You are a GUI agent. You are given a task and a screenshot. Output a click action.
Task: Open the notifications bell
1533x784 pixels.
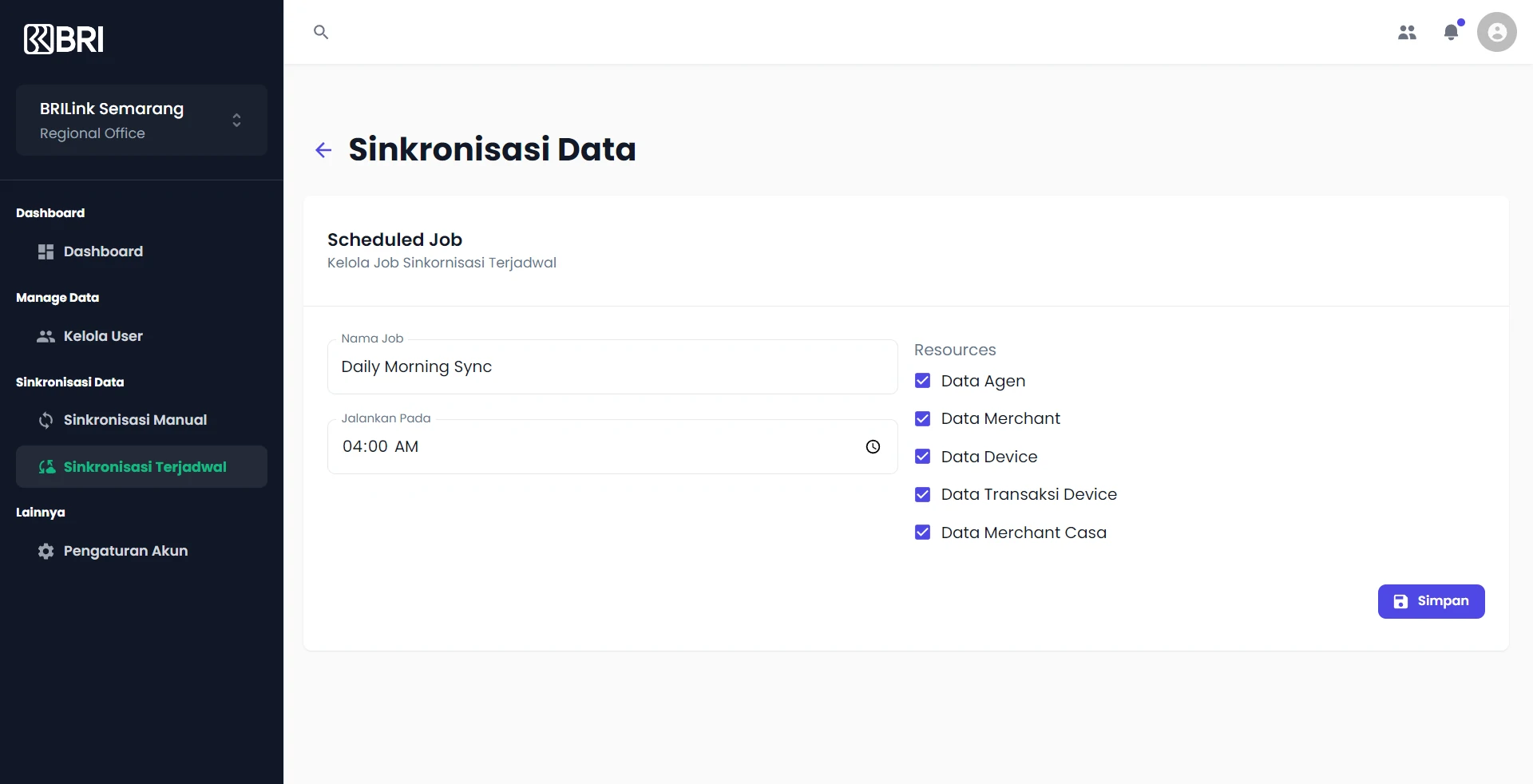pos(1451,32)
